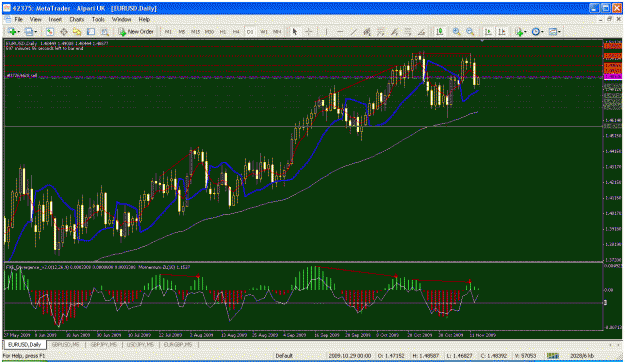Zoom in on the chart
Screen dimensions: 625x362
pyautogui.click(x=457, y=31)
